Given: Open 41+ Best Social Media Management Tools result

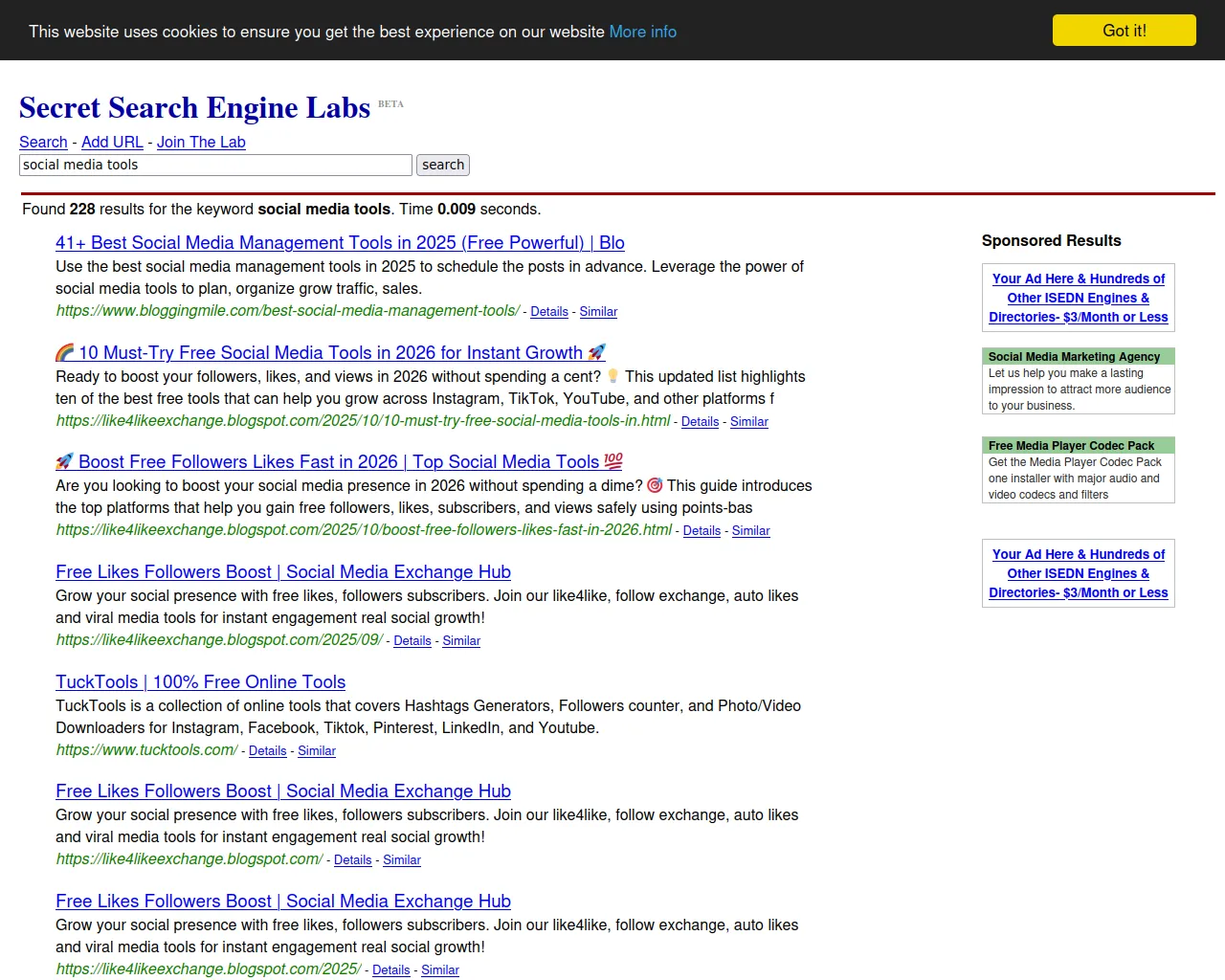Looking at the screenshot, I should tap(340, 243).
